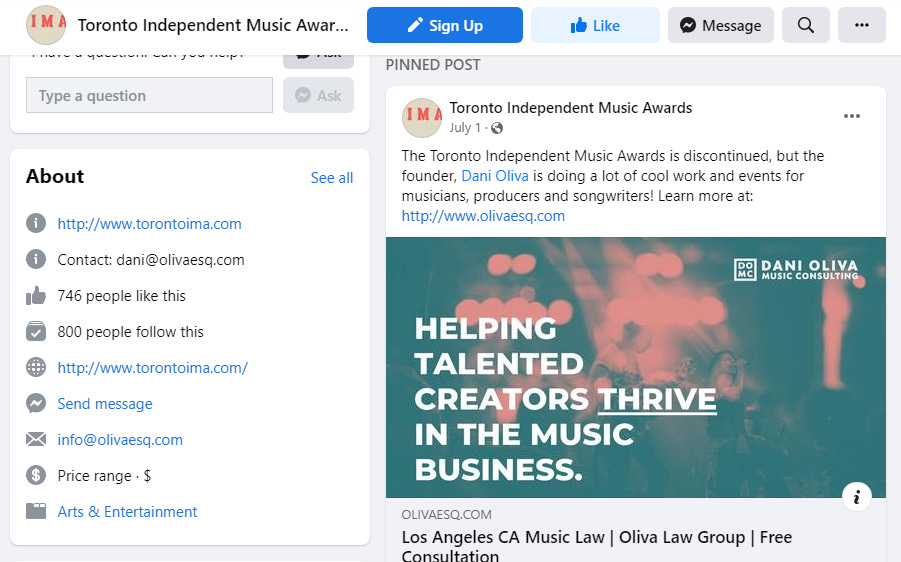901x562 pixels.
Task: Click the page title in the header
Action: [213, 25]
